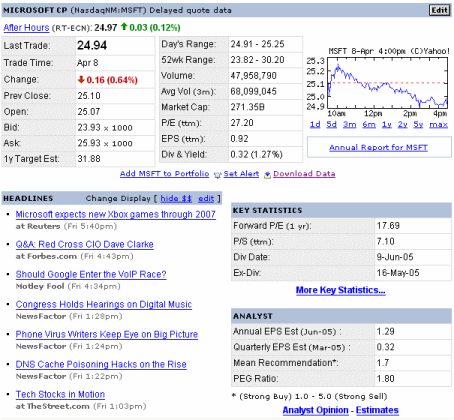Select EPS value 0.92
This screenshot has width=454, height=420.
coord(239,139)
